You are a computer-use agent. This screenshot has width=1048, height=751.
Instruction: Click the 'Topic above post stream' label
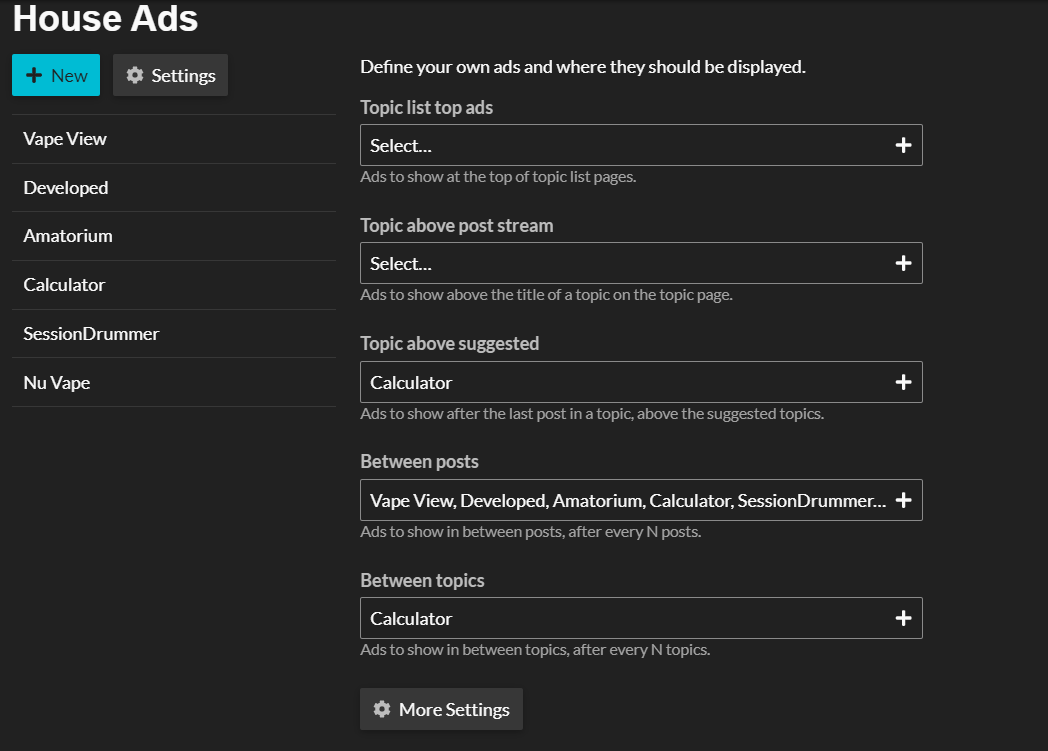point(456,226)
